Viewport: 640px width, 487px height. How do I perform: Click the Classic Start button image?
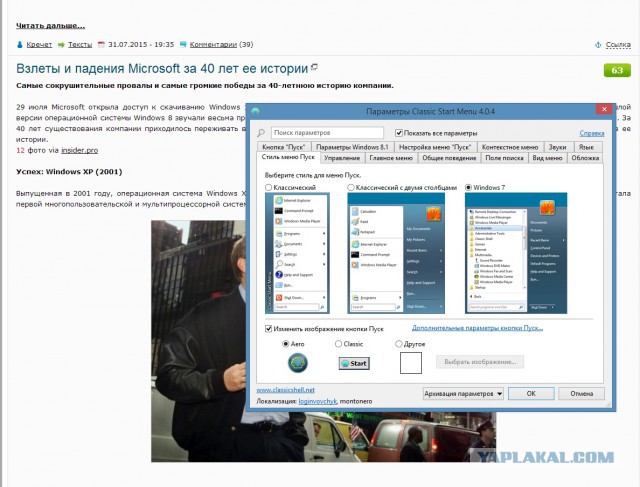[354, 363]
